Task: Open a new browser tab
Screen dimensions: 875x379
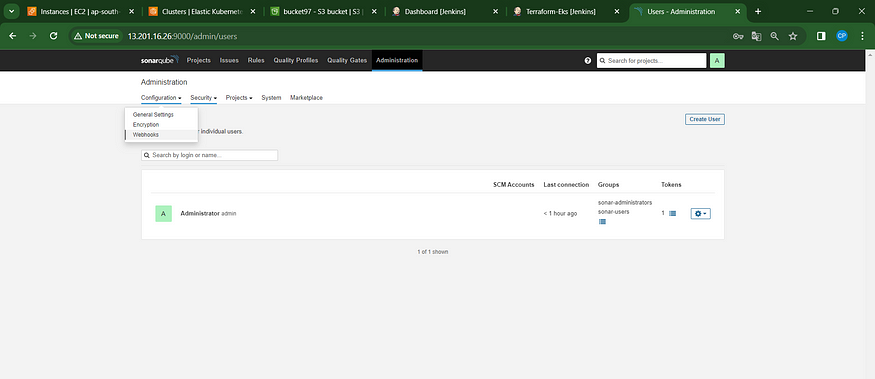Action: pos(758,12)
